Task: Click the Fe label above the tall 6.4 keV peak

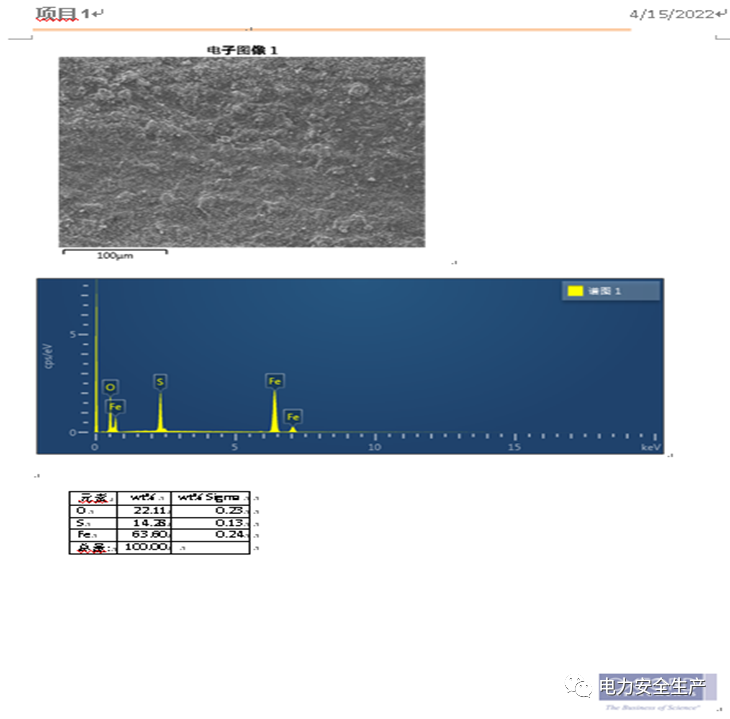Action: point(275,381)
